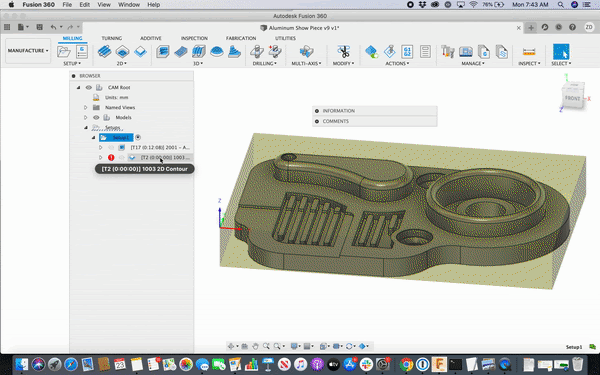Select the 3D Contour stepped tool
Image resolution: width=600 pixels, height=375 pixels.
pos(234,52)
